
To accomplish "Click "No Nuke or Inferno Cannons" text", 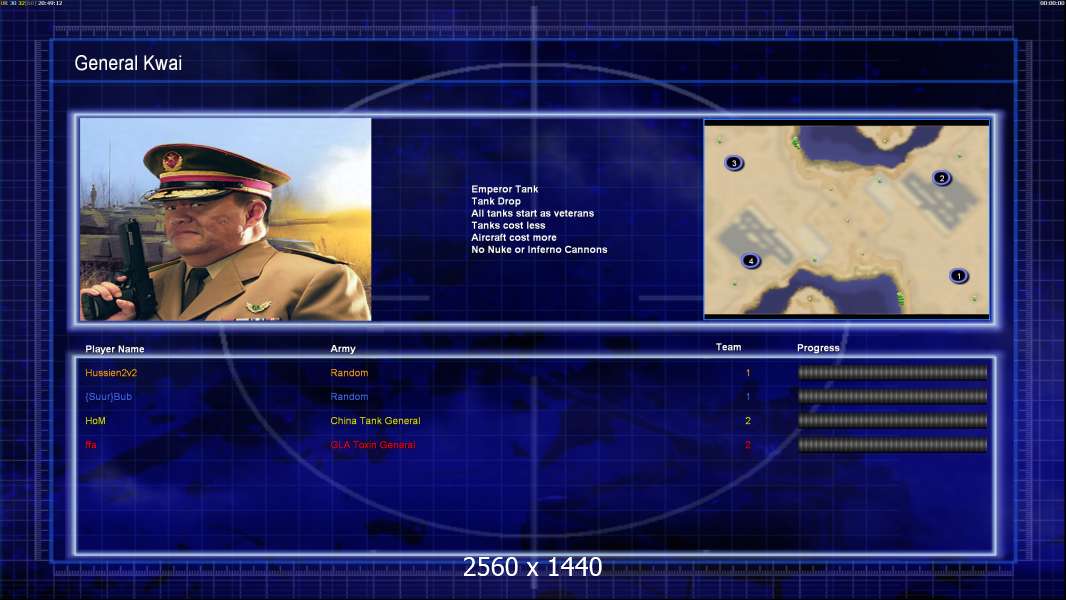I will [539, 250].
